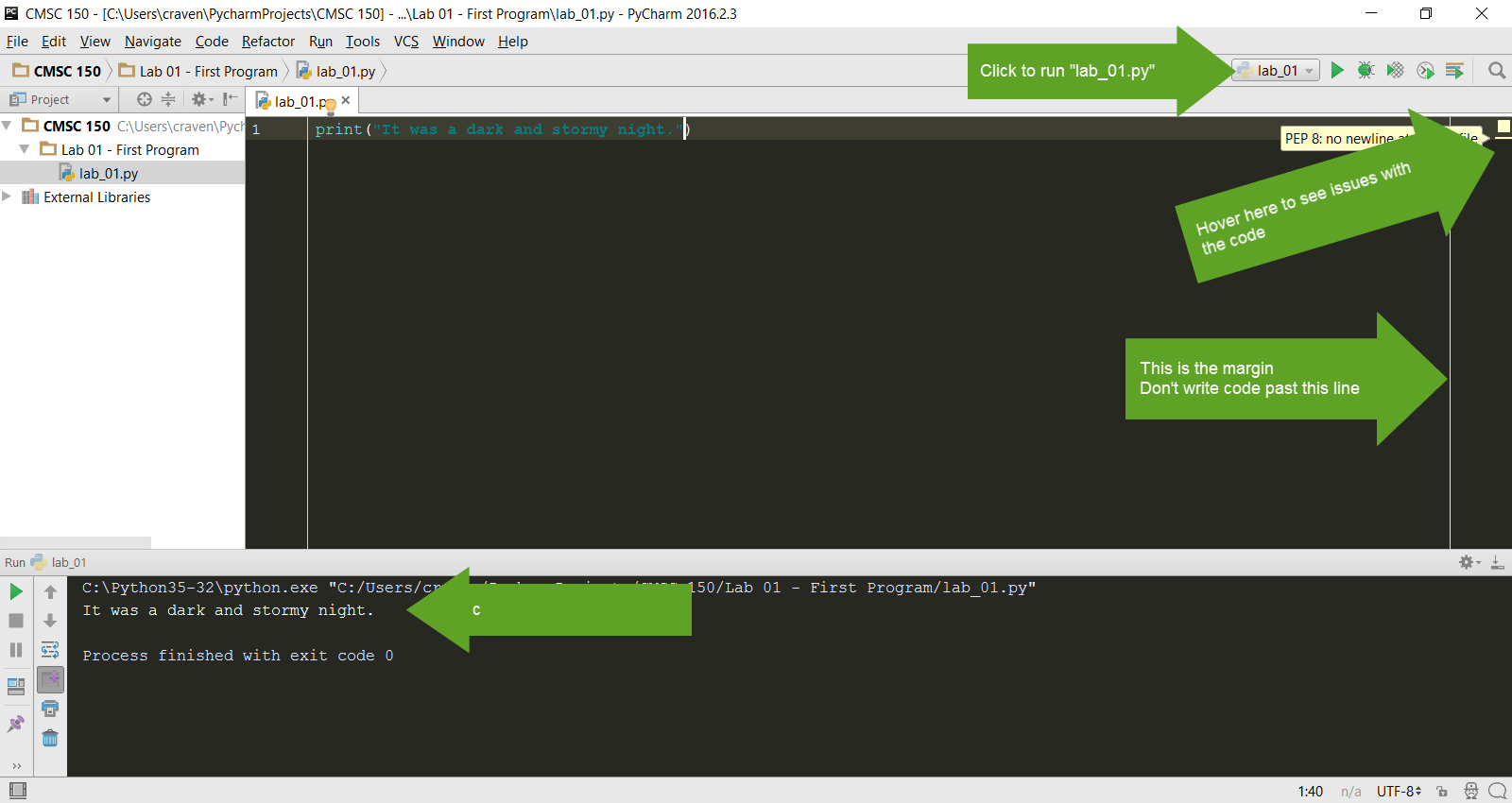Open the Code menu

coord(212,42)
